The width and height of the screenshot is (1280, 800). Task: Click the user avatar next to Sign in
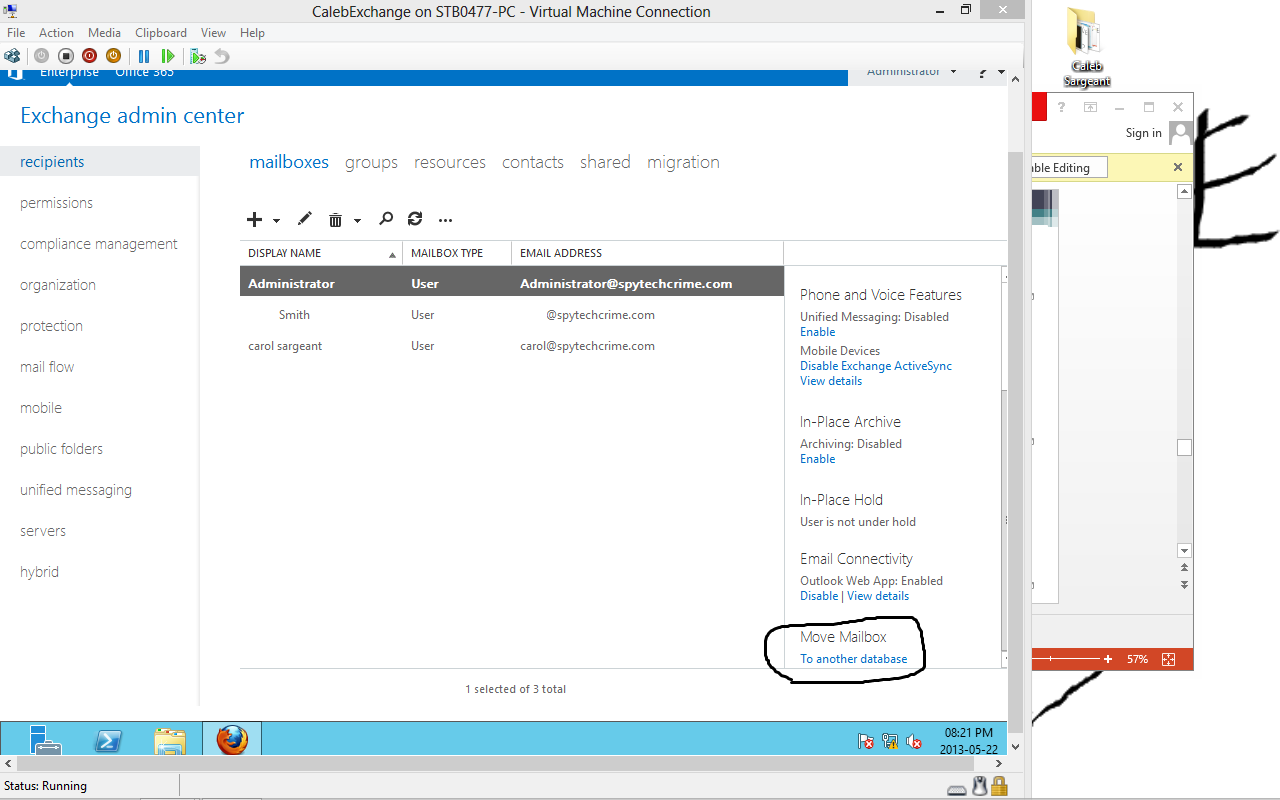(x=1180, y=133)
